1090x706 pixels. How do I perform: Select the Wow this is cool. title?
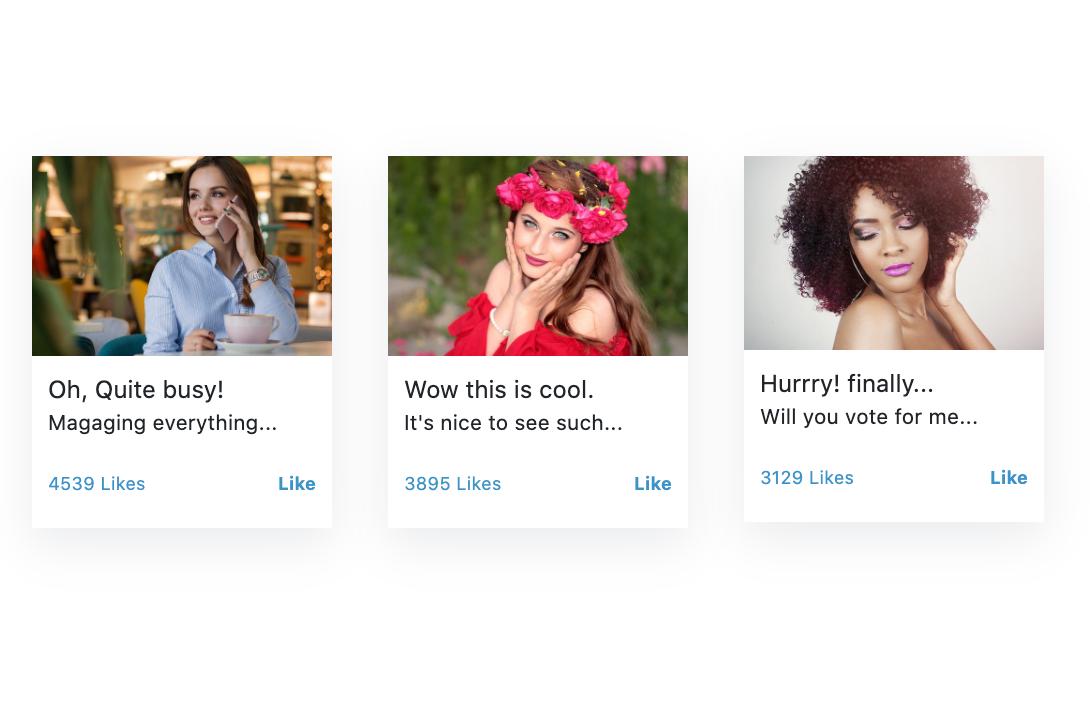tap(499, 390)
